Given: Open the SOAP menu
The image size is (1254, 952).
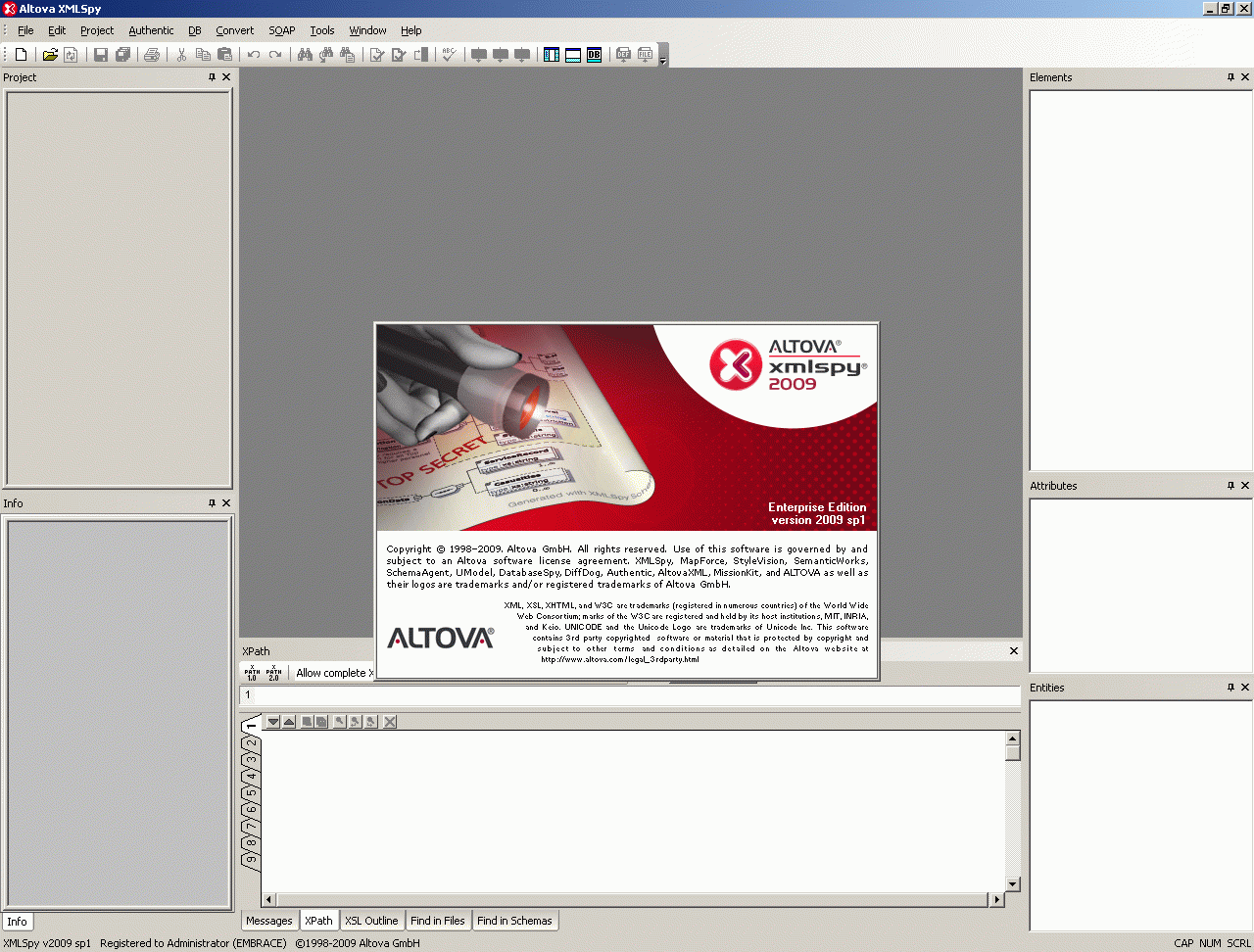Looking at the screenshot, I should tap(282, 30).
